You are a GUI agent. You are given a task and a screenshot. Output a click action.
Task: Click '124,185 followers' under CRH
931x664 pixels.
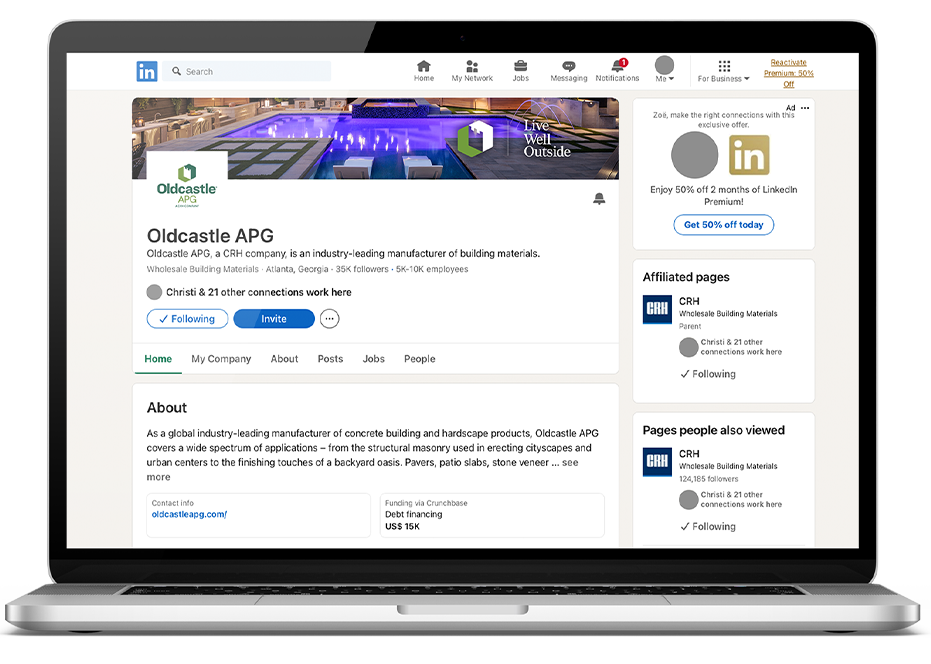[x=708, y=479]
